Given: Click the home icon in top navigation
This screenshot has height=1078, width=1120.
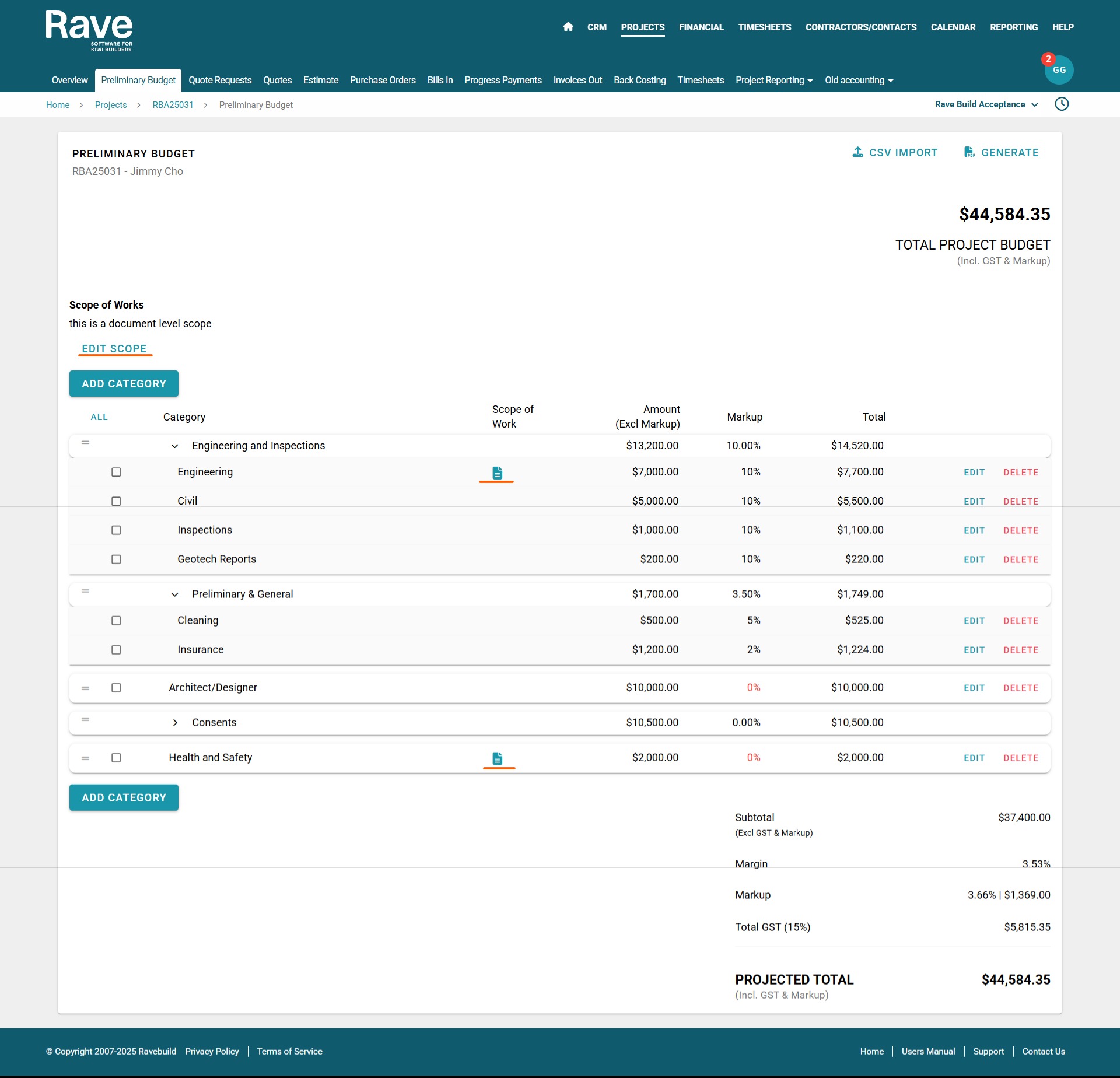Looking at the screenshot, I should [568, 27].
